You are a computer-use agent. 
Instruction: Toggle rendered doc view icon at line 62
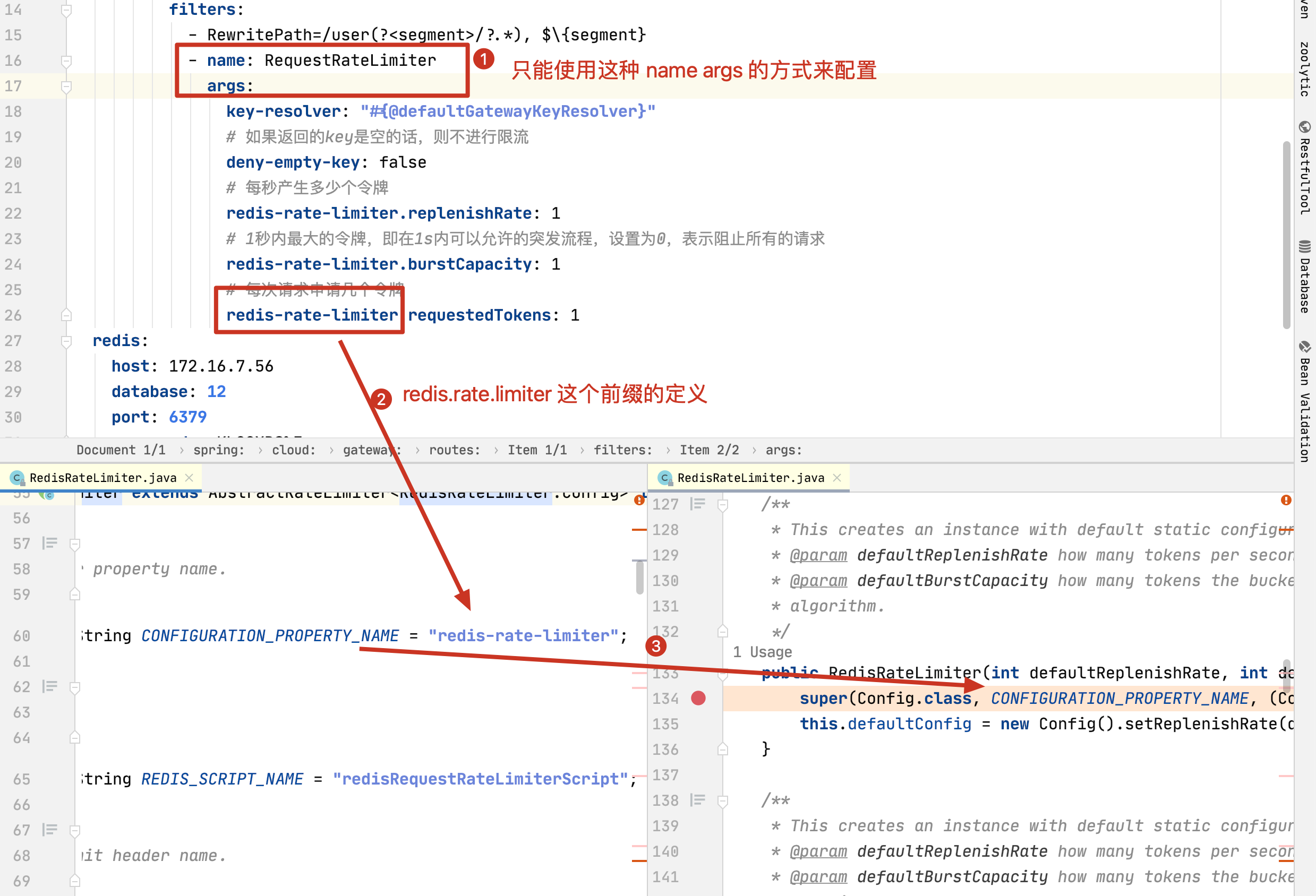coord(50,686)
